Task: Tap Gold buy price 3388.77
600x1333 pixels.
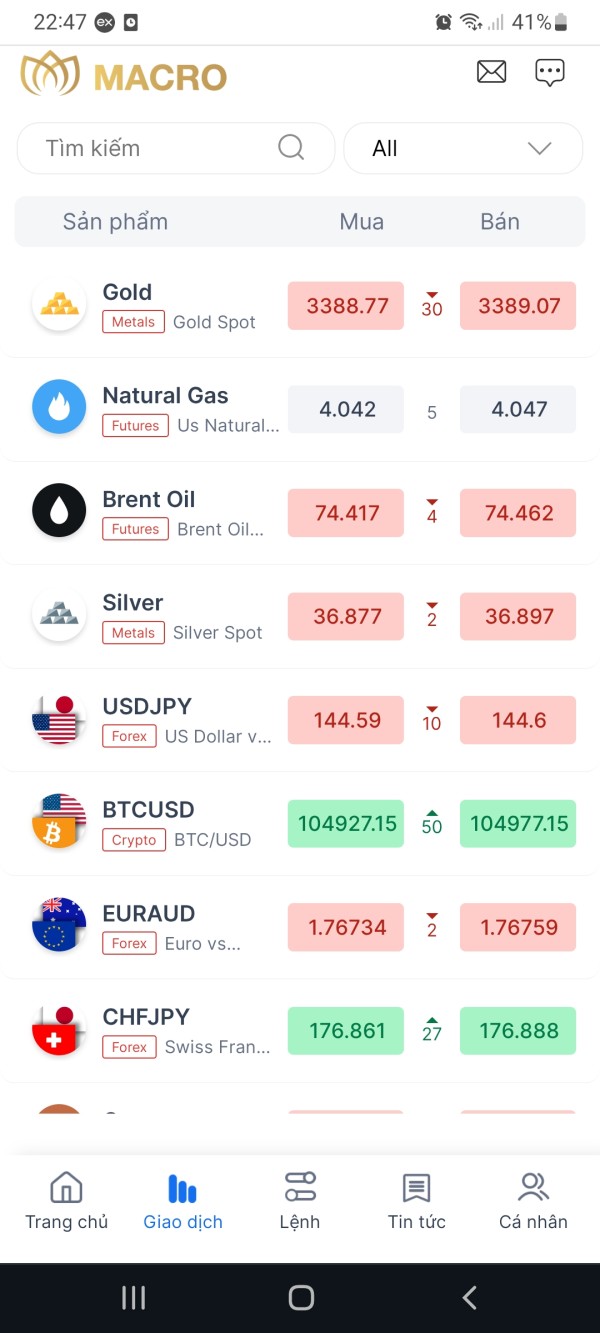Action: 346,306
